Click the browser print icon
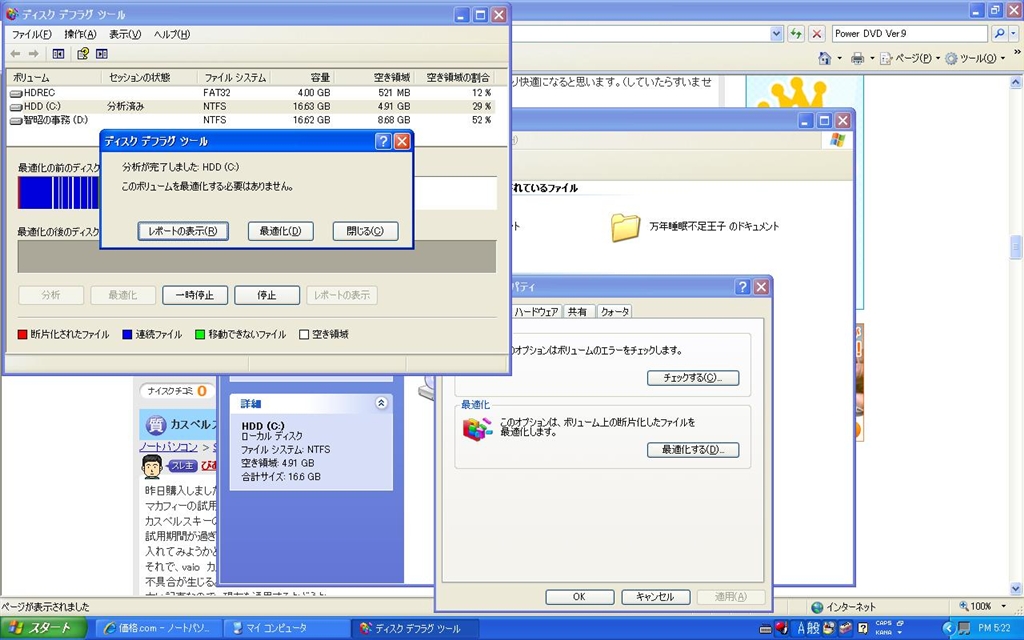The image size is (1024, 640). (857, 58)
